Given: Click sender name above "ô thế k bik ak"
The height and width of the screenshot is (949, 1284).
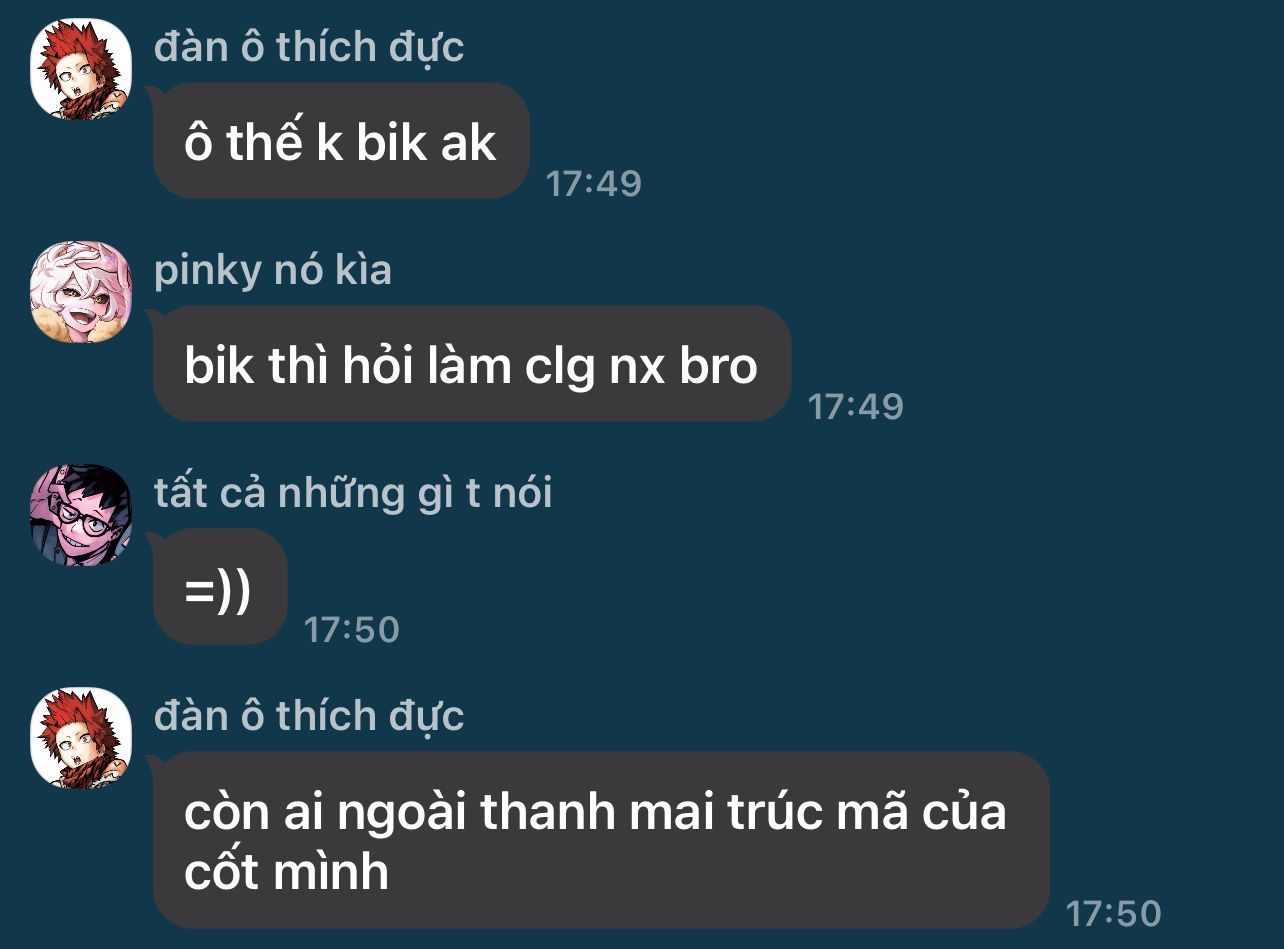Looking at the screenshot, I should click(309, 47).
